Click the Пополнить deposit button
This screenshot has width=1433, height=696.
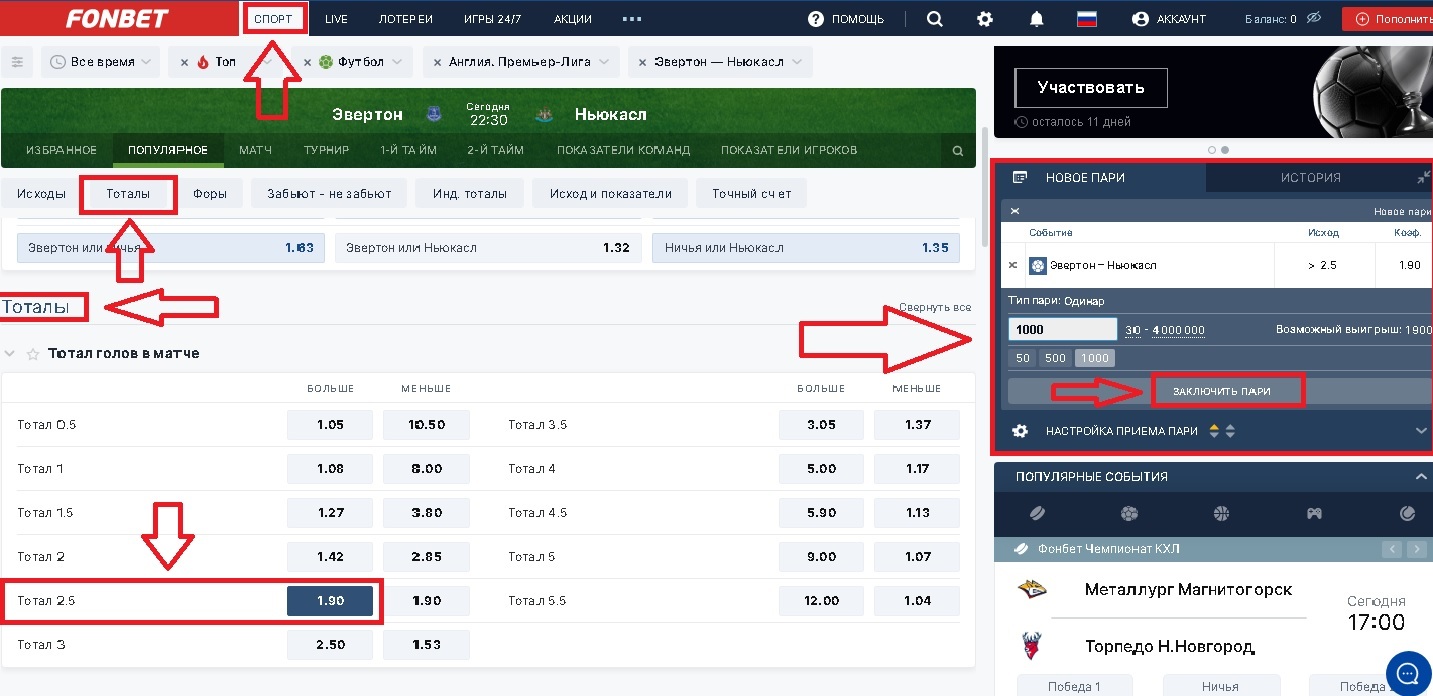click(1388, 19)
